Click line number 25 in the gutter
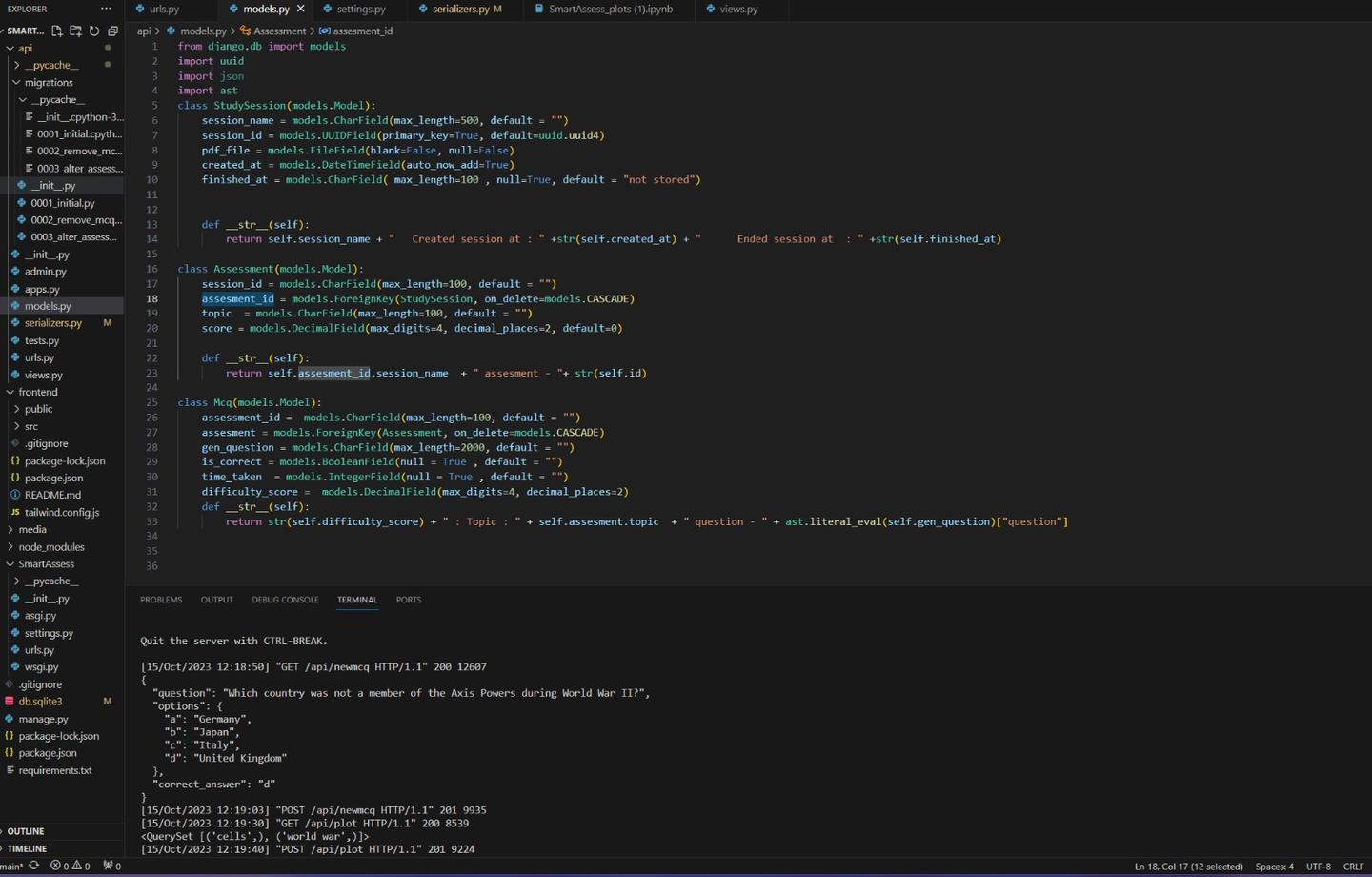This screenshot has height=877, width=1372. tap(151, 402)
